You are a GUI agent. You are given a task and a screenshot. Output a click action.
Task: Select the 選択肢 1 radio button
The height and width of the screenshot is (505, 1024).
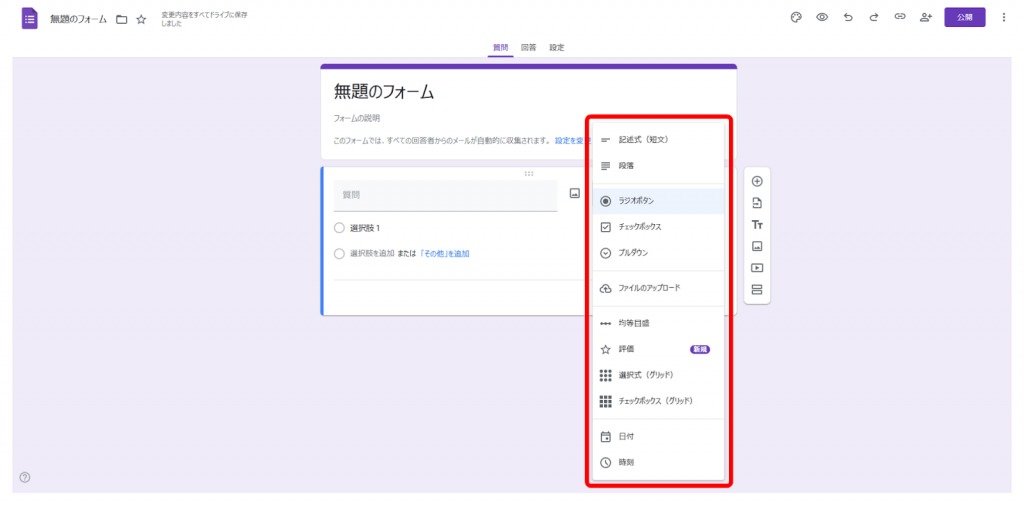[339, 228]
